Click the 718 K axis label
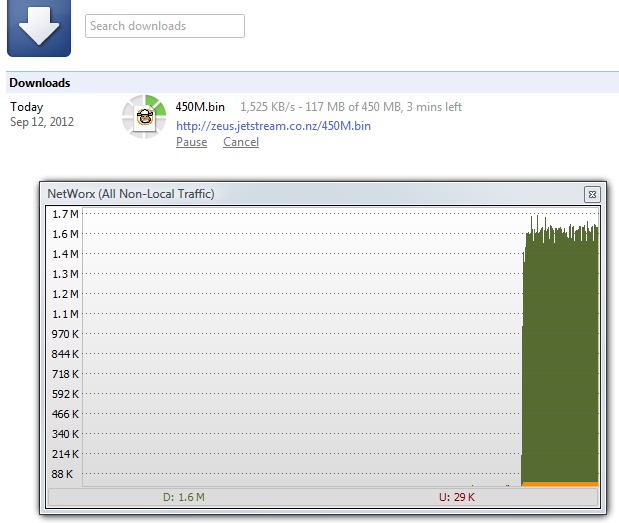The height and width of the screenshot is (523, 619). (65, 374)
